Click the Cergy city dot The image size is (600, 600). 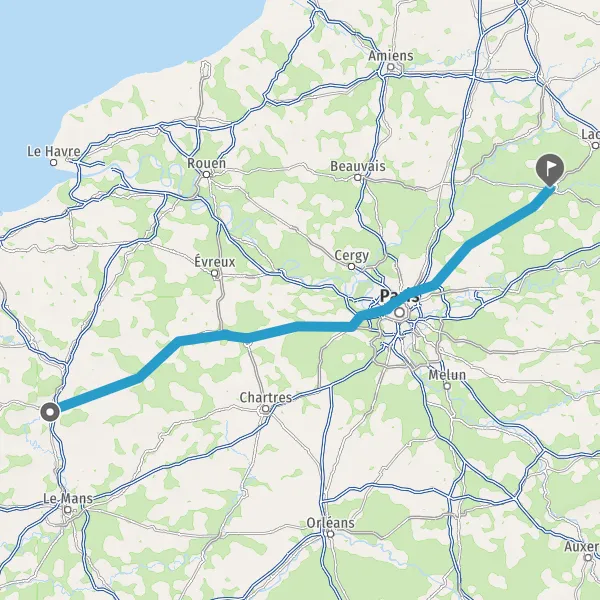[352, 267]
